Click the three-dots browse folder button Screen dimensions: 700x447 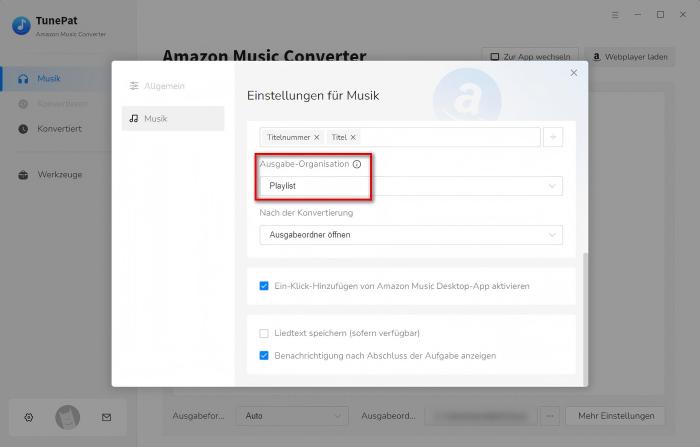[x=550, y=416]
